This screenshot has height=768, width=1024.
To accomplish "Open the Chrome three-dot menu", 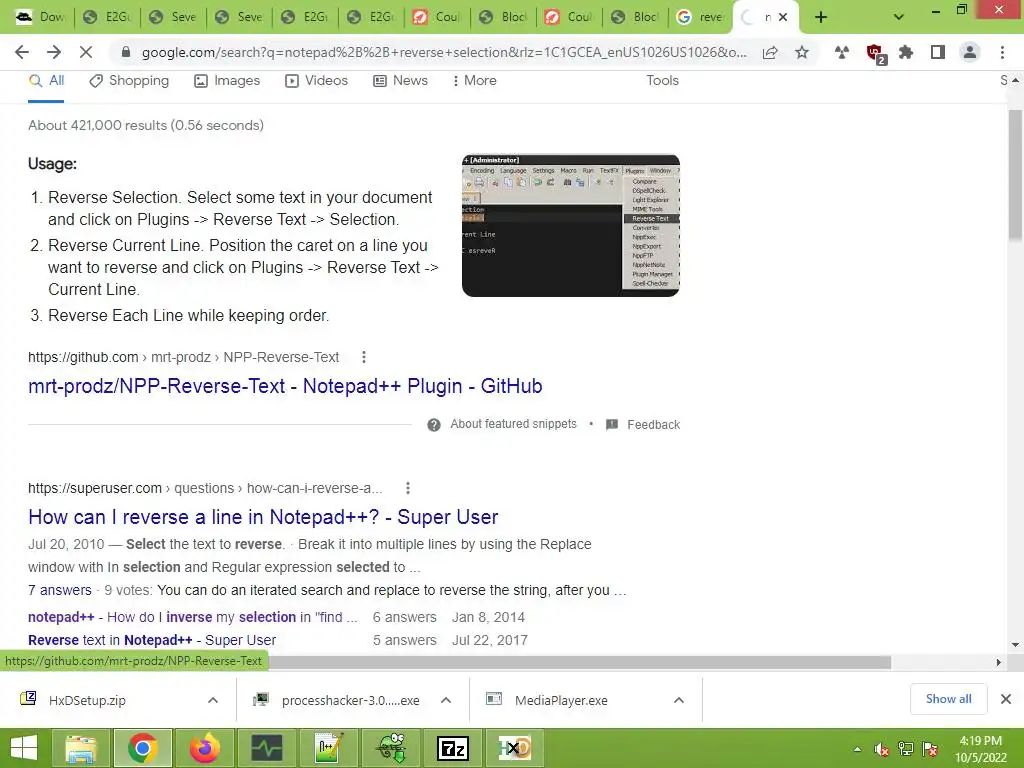I will pyautogui.click(x=1002, y=52).
